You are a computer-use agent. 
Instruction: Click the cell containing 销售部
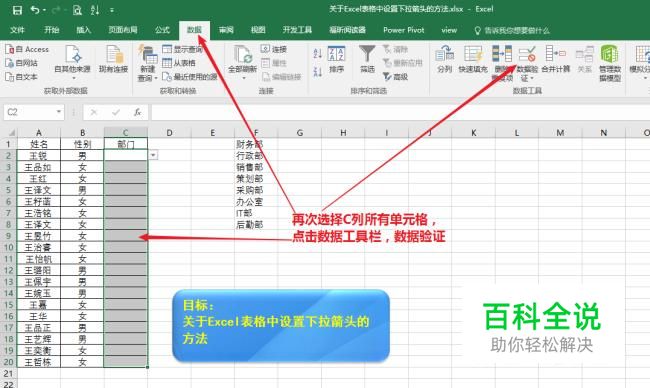256,167
